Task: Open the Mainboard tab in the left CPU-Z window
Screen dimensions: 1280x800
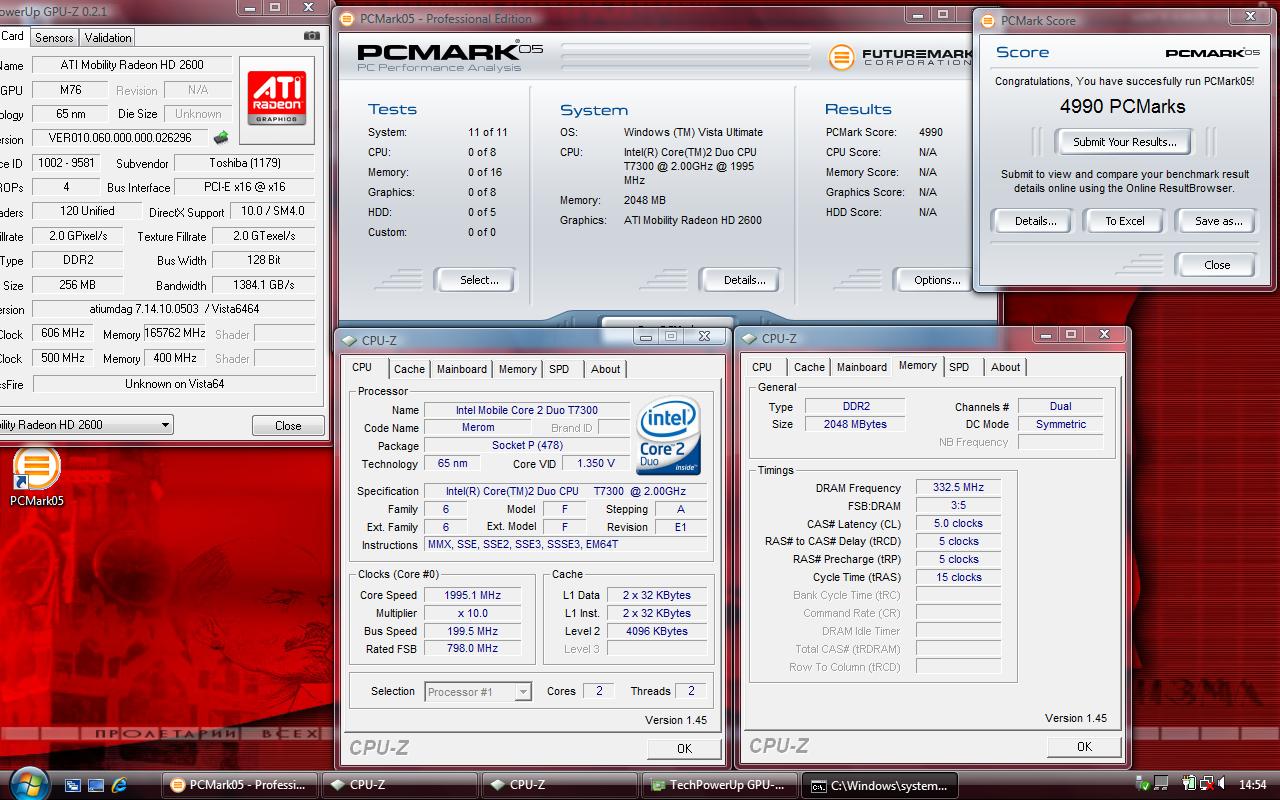Action: pos(462,369)
